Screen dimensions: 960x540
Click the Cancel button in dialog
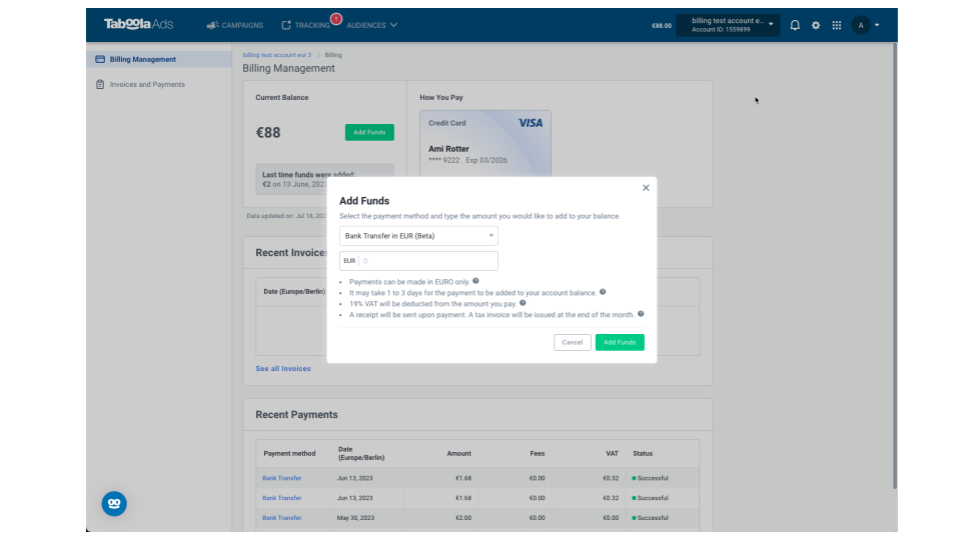pyautogui.click(x=572, y=342)
